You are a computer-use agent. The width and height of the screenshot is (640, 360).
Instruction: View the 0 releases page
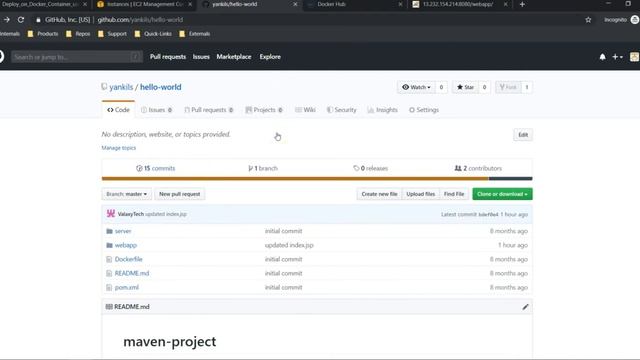click(x=371, y=168)
